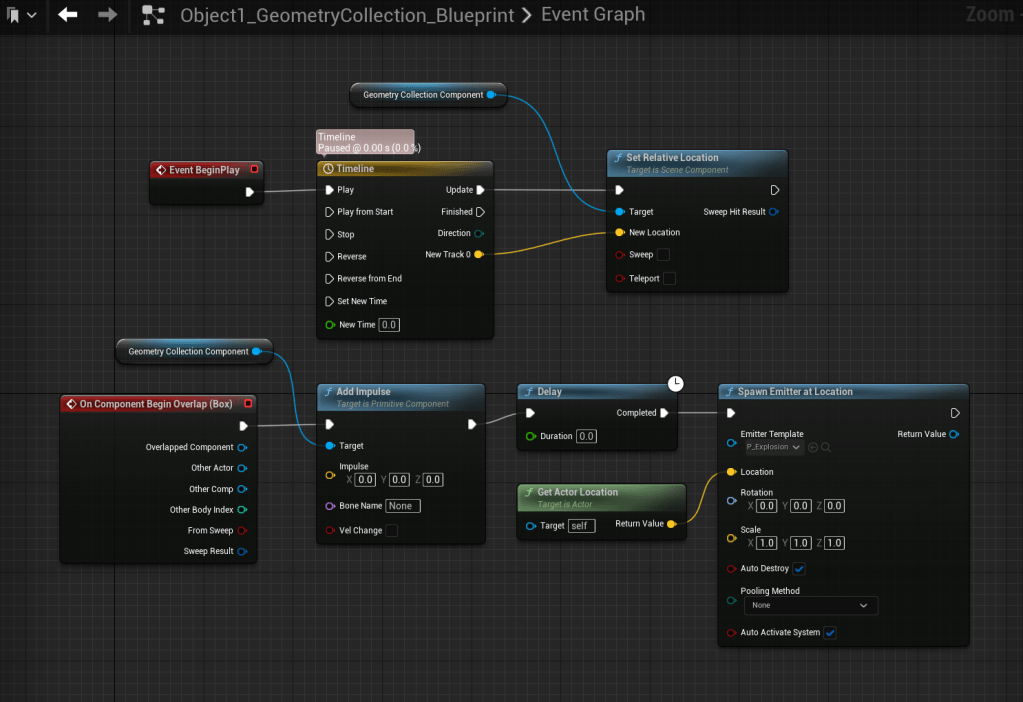The image size is (1023, 702).
Task: Click the Event Graph breadcrumb label
Action: (x=593, y=15)
